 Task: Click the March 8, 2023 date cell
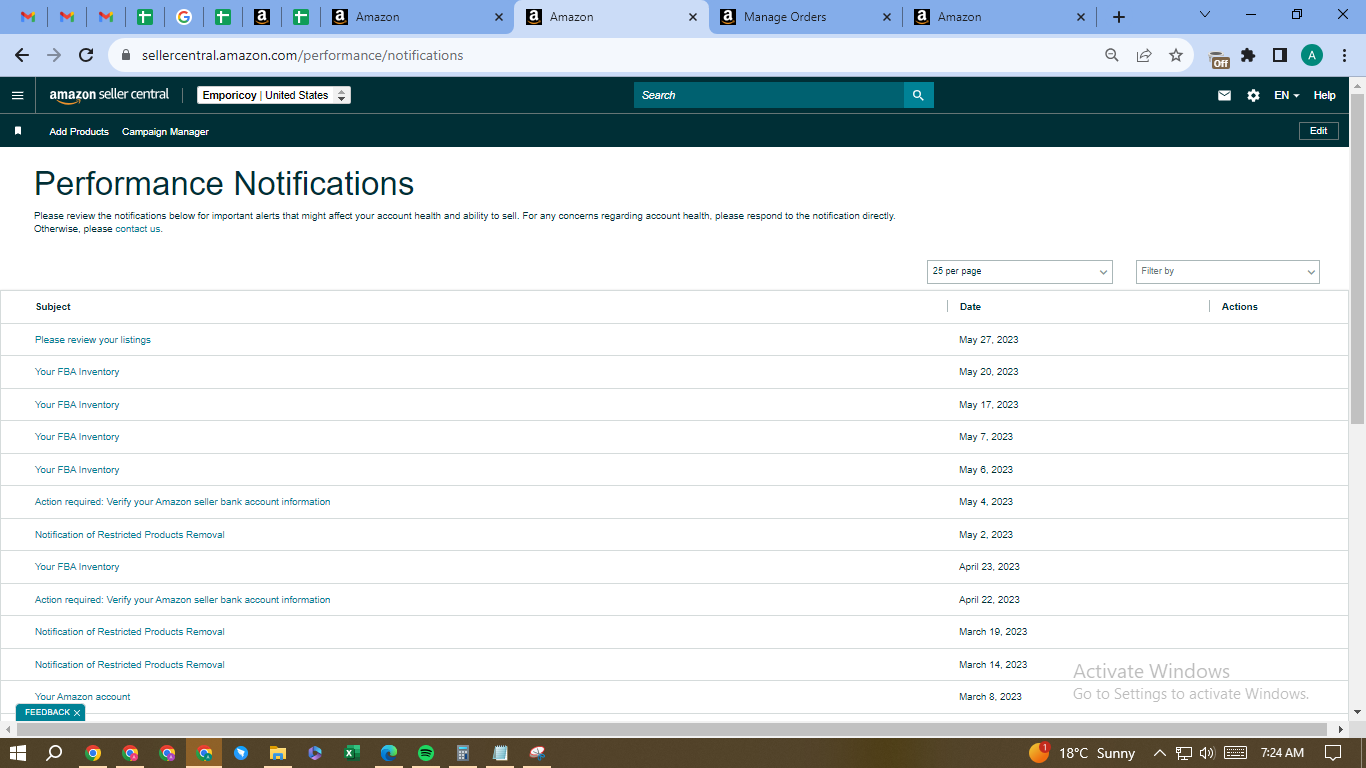[990, 697]
